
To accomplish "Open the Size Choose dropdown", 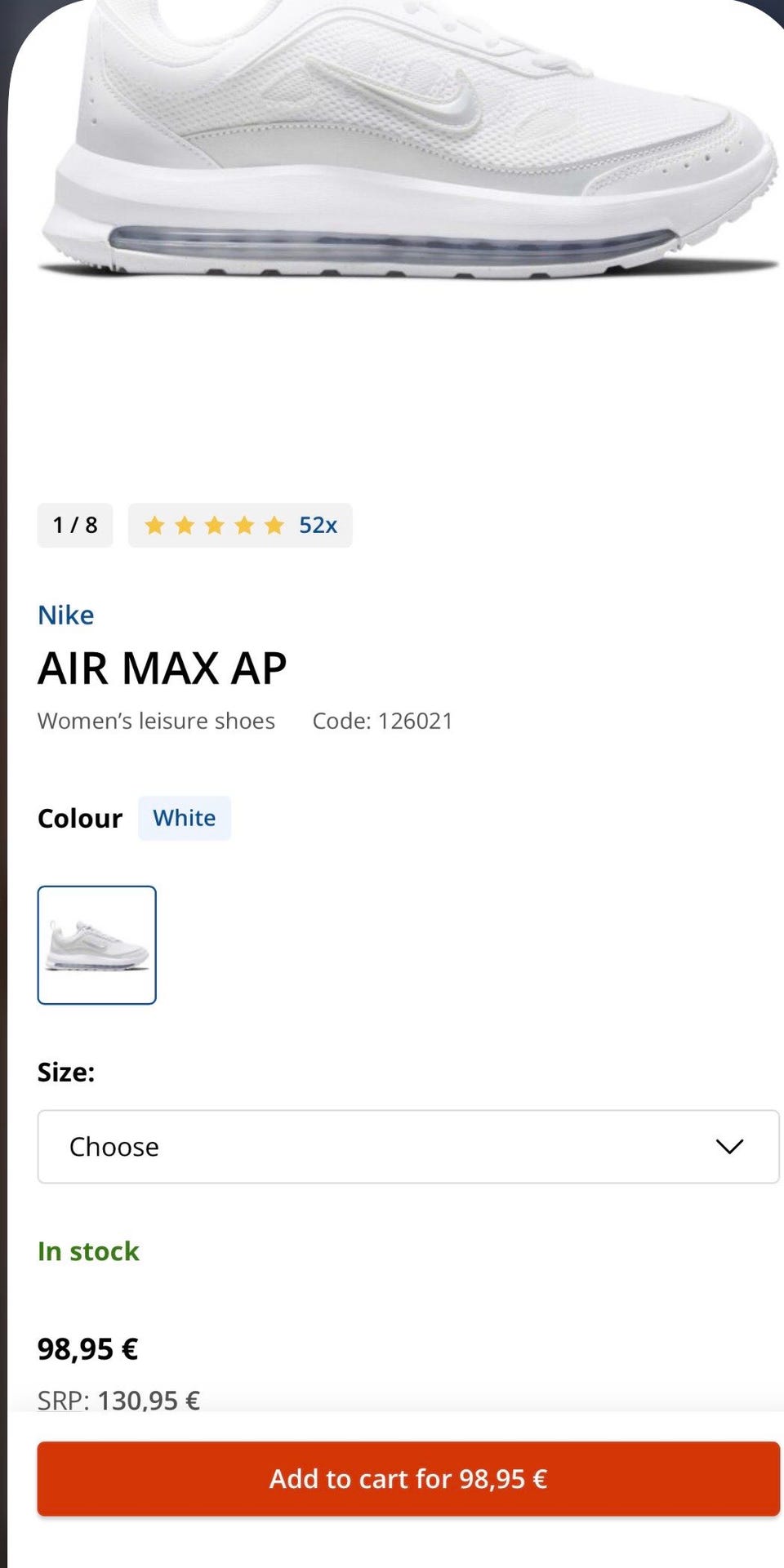I will pos(408,1147).
